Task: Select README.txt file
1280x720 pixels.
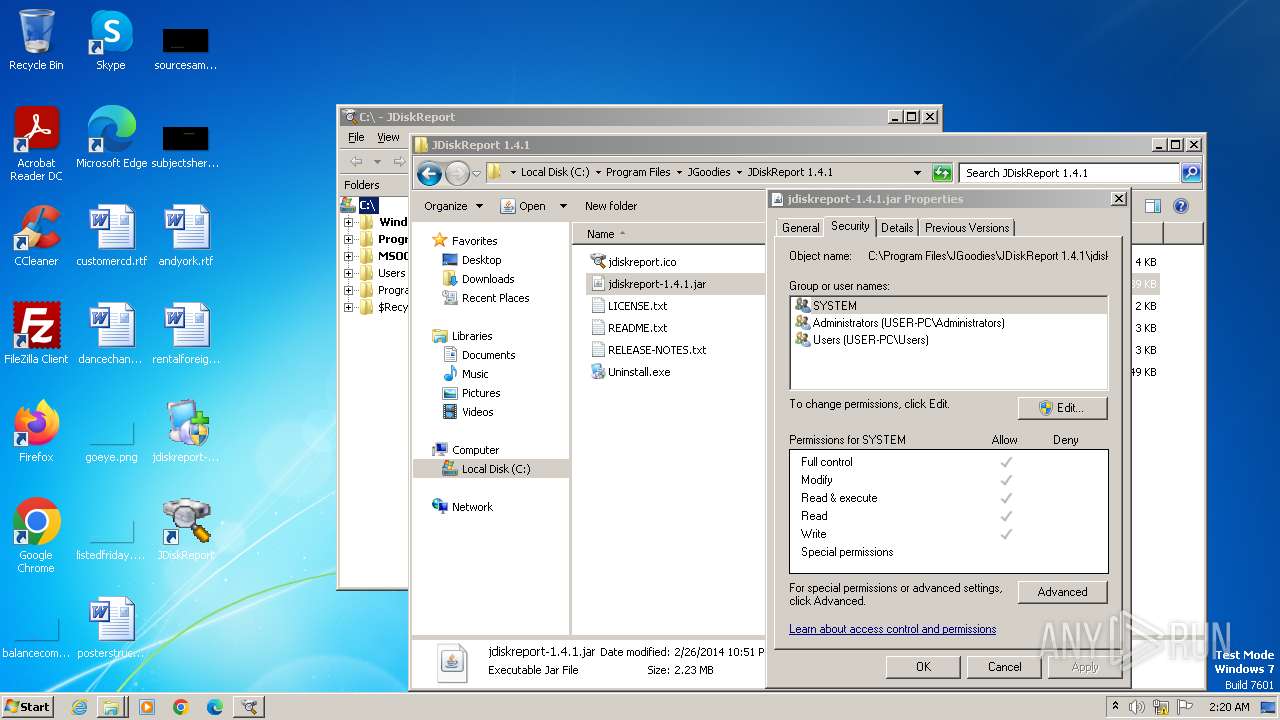Action: click(x=628, y=328)
